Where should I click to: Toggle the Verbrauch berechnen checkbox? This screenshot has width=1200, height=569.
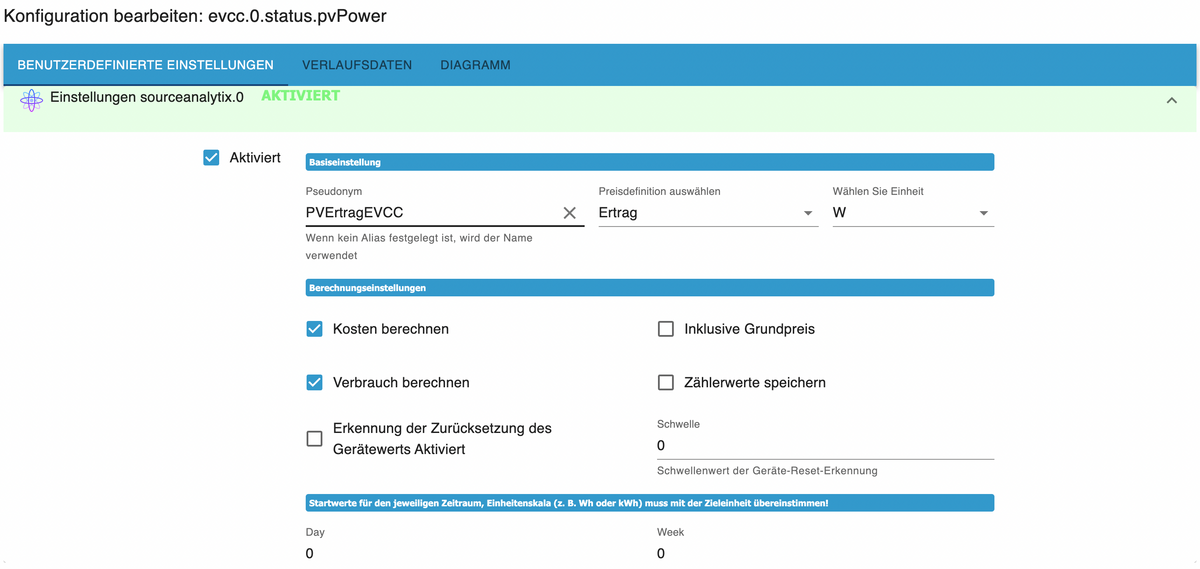315,383
